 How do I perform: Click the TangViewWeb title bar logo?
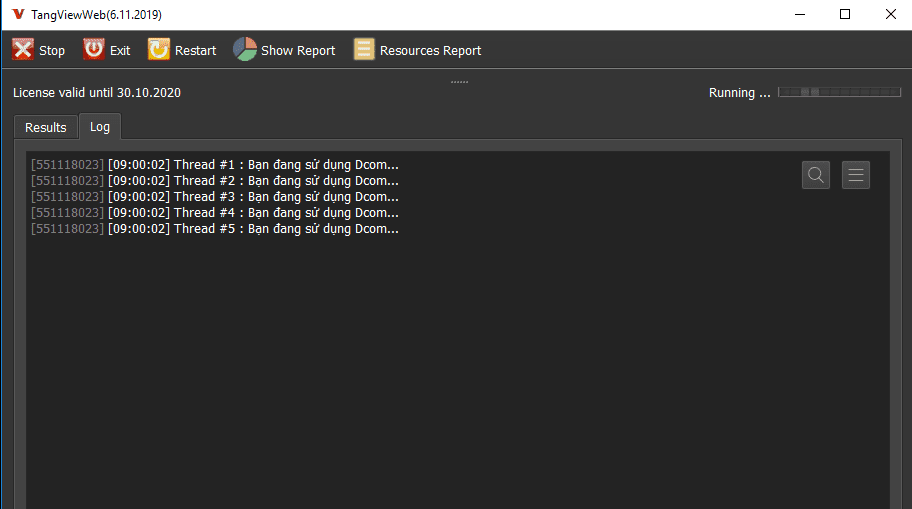click(x=17, y=15)
